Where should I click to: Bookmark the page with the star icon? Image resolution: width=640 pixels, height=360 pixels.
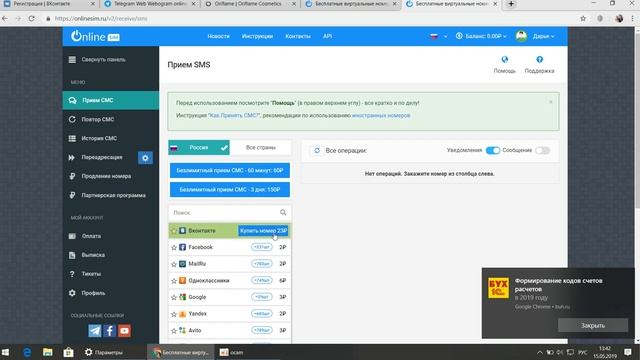coord(583,18)
